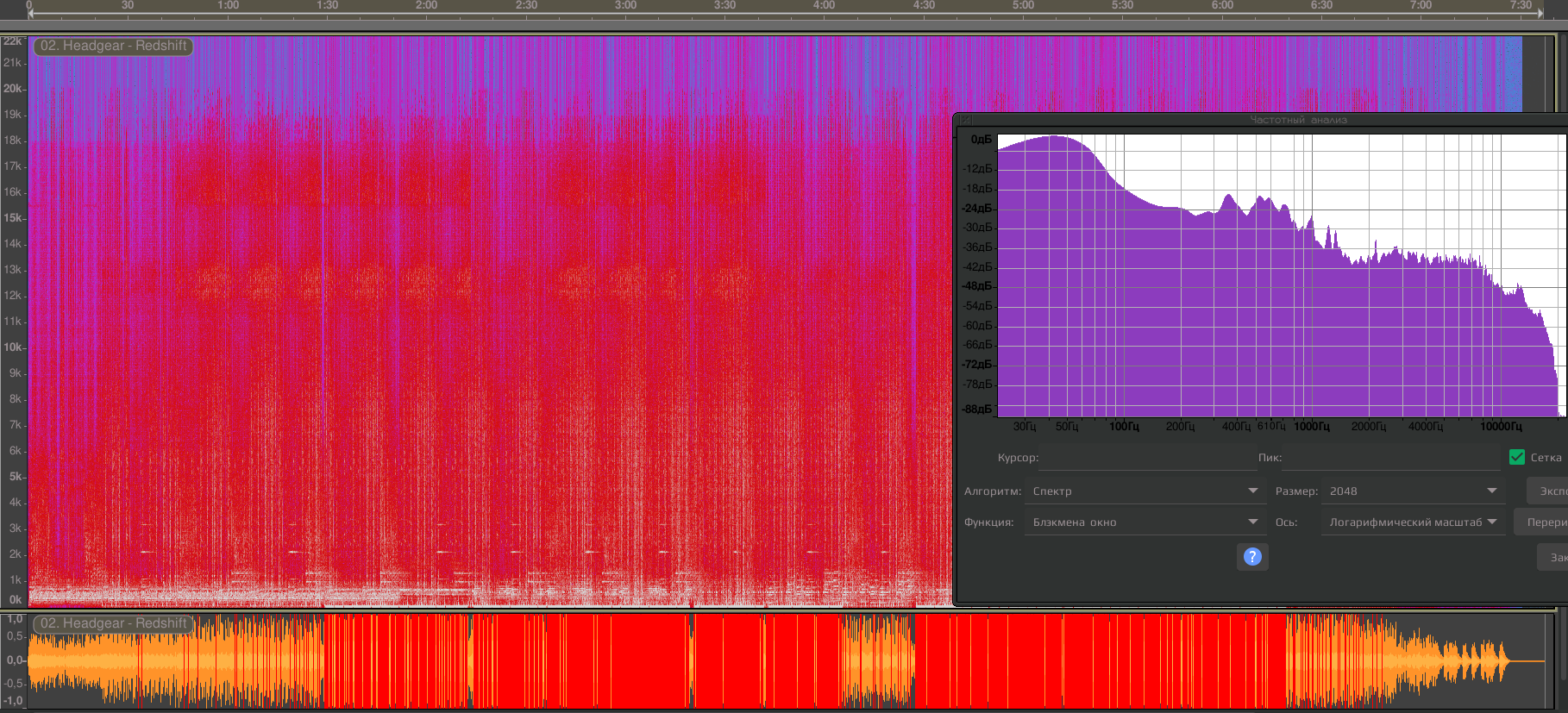Viewport: 1568px width, 713px height.
Task: Open the blue question mark help icon
Action: pos(1252,557)
